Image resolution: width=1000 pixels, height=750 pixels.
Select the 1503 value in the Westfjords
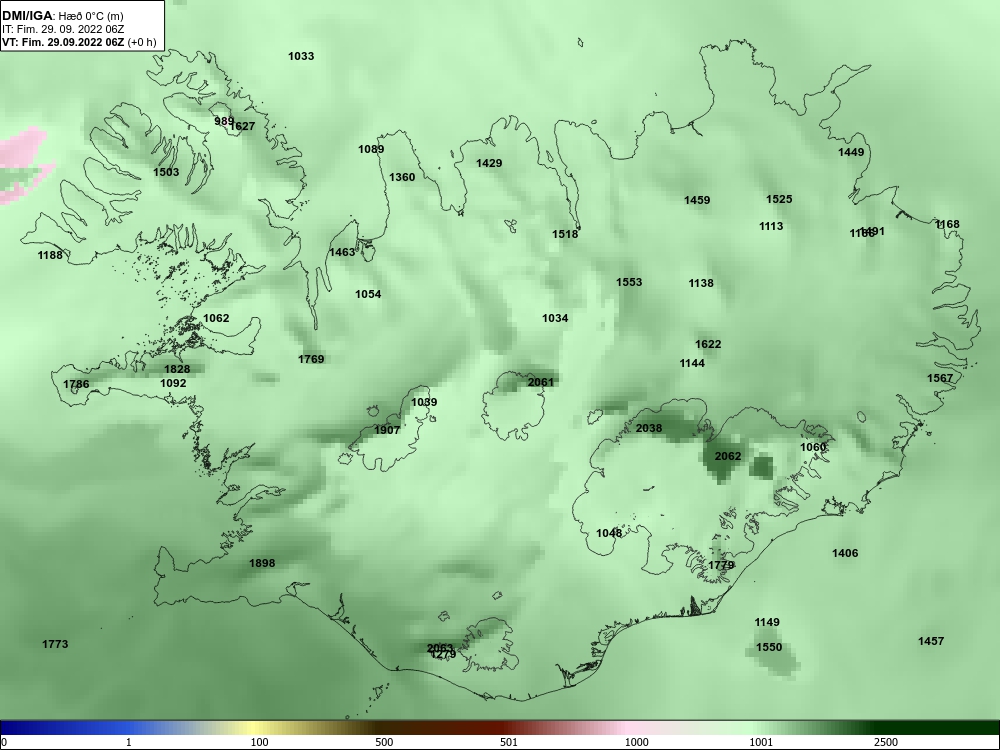(x=166, y=172)
